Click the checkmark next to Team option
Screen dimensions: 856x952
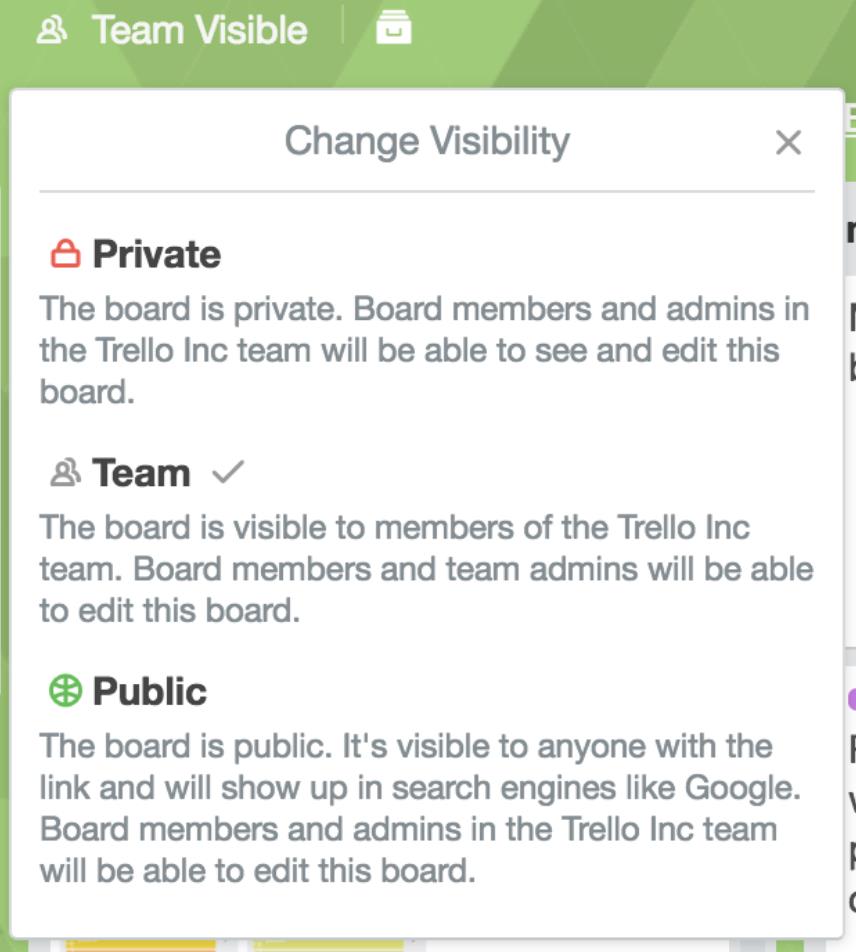click(x=228, y=470)
